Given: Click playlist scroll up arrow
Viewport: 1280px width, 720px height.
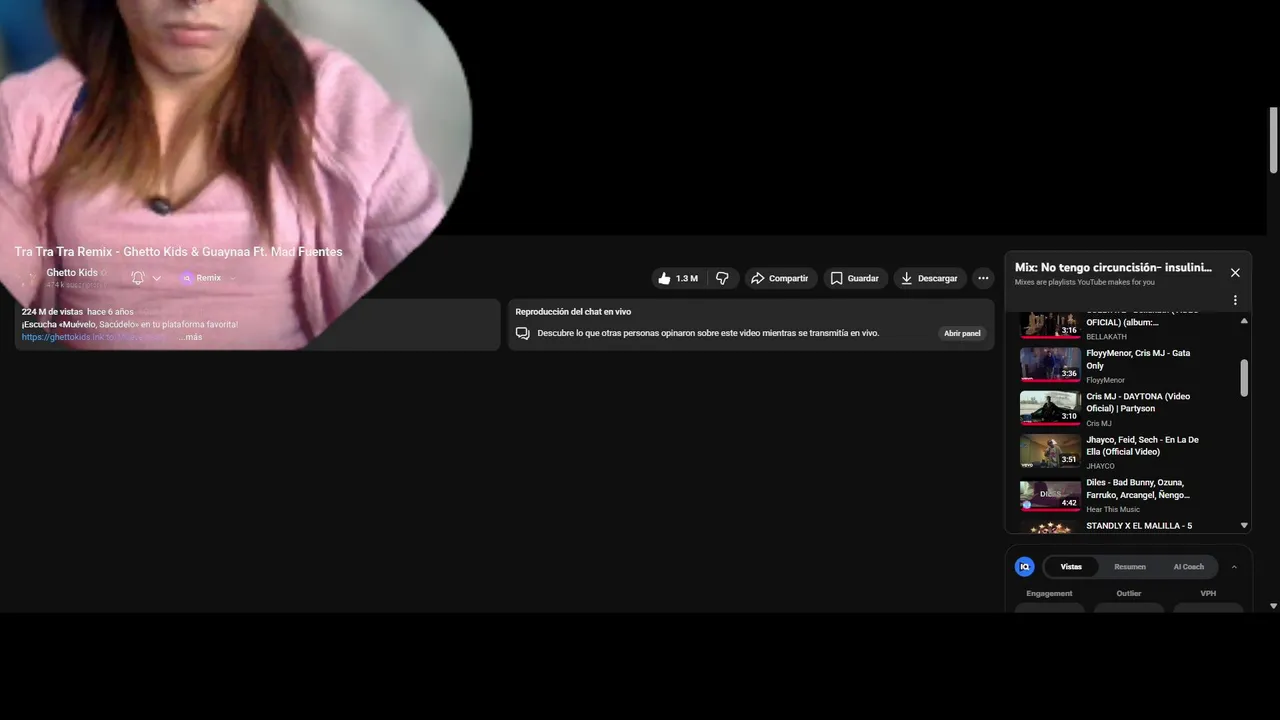Looking at the screenshot, I should [1244, 321].
